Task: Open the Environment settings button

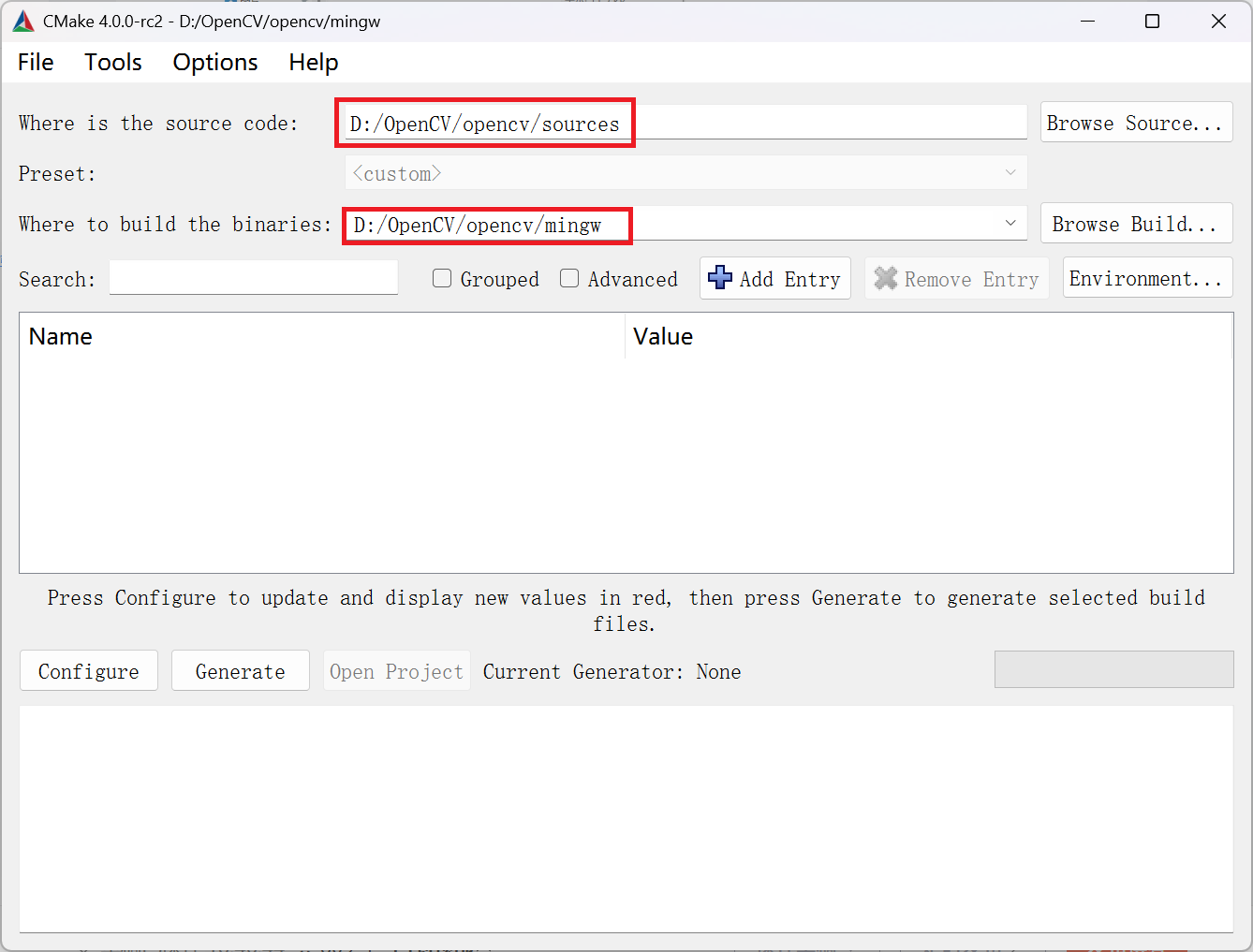Action: tap(1147, 278)
